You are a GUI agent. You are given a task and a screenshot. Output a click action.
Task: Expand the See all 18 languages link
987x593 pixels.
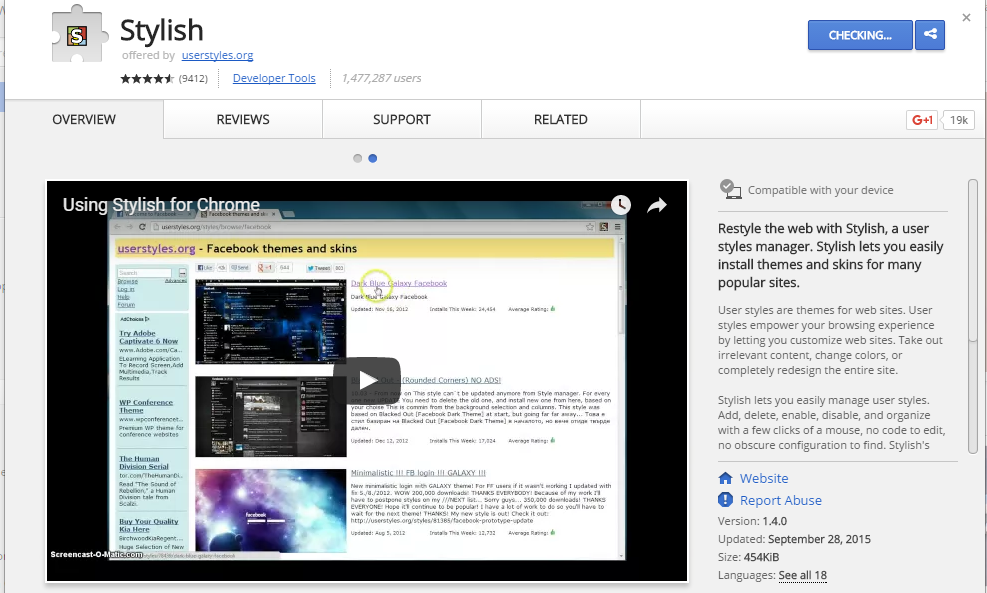[x=802, y=575]
